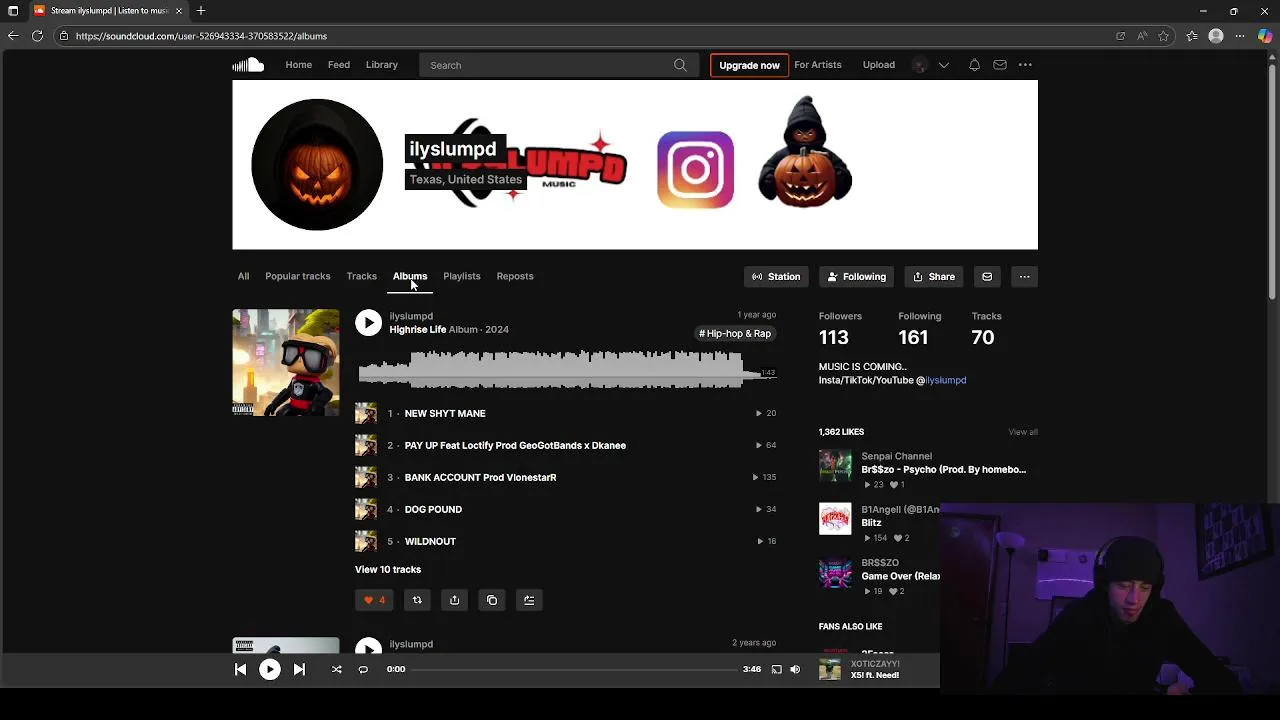Toggle shuffle in the player bar
The image size is (1280, 720).
point(337,670)
